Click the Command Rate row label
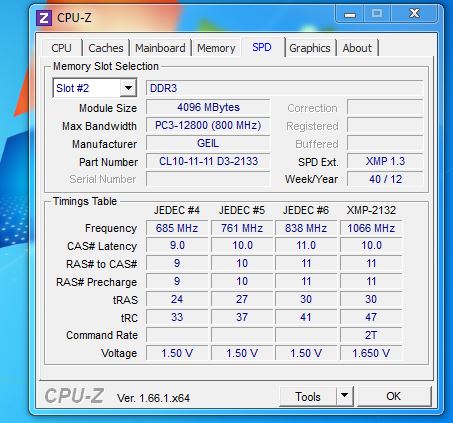The height and width of the screenshot is (423, 453). coord(102,335)
